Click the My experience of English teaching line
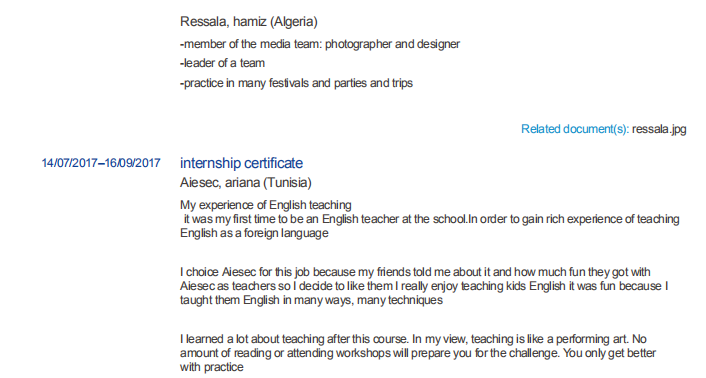Screen dimensions: 706x378 [x=266, y=205]
